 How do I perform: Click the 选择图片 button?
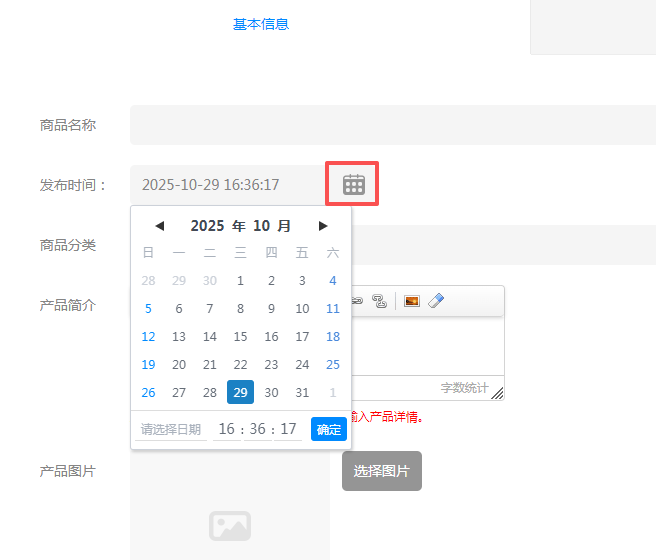point(382,471)
